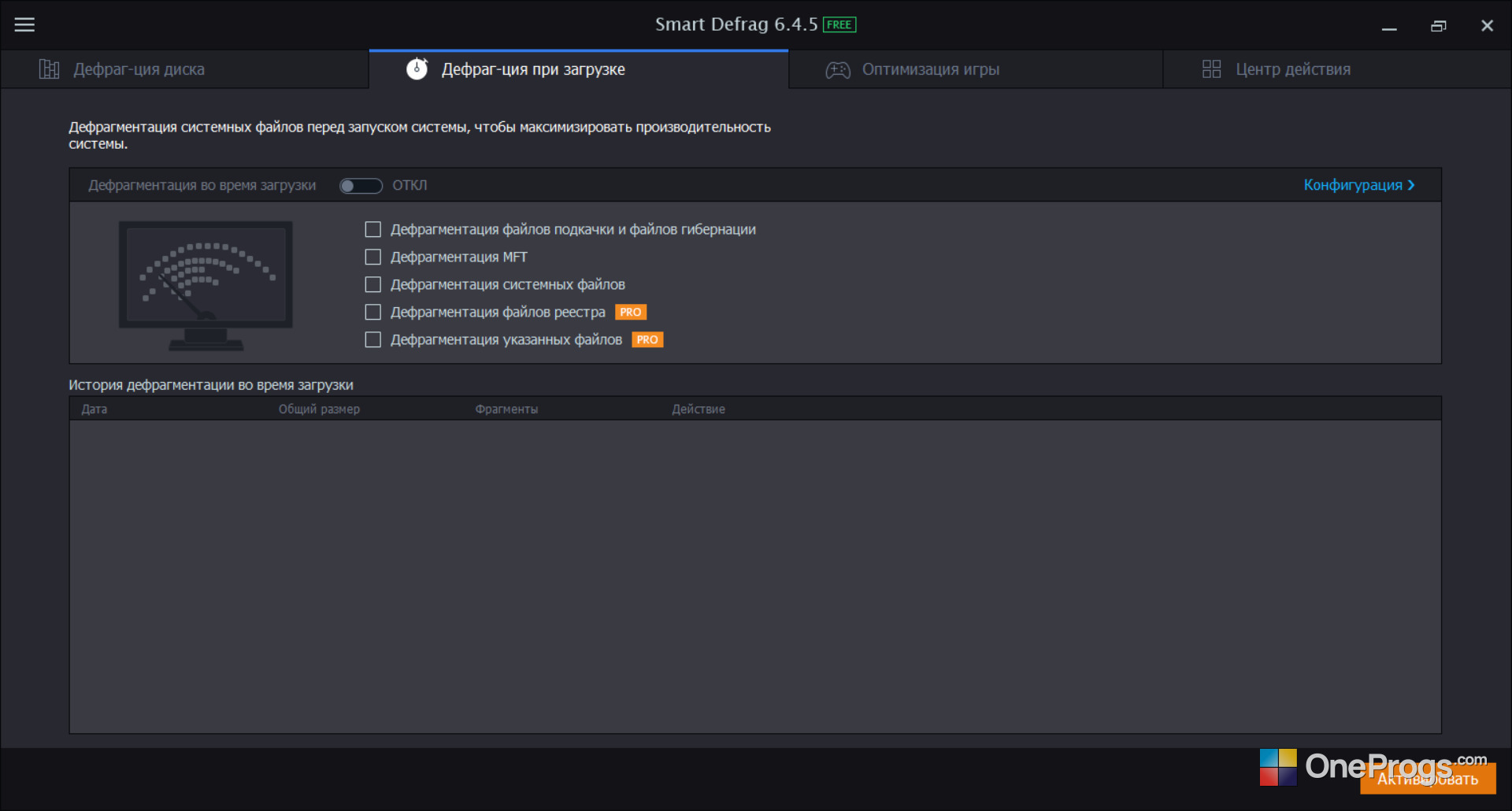Click the boot-time defrag stopwatch icon
The image size is (1512, 811).
pos(417,69)
